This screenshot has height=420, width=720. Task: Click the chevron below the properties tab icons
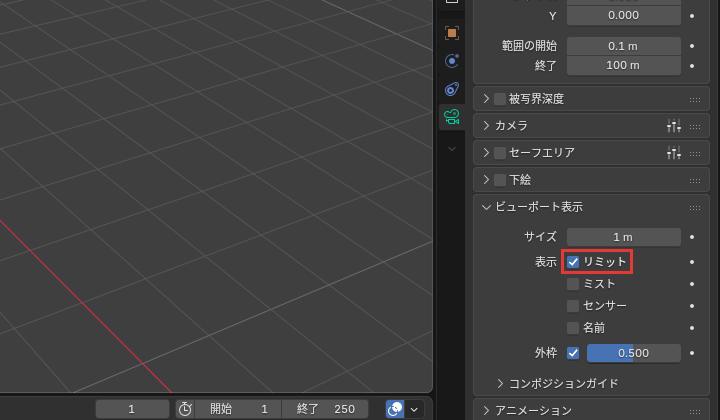[x=452, y=149]
